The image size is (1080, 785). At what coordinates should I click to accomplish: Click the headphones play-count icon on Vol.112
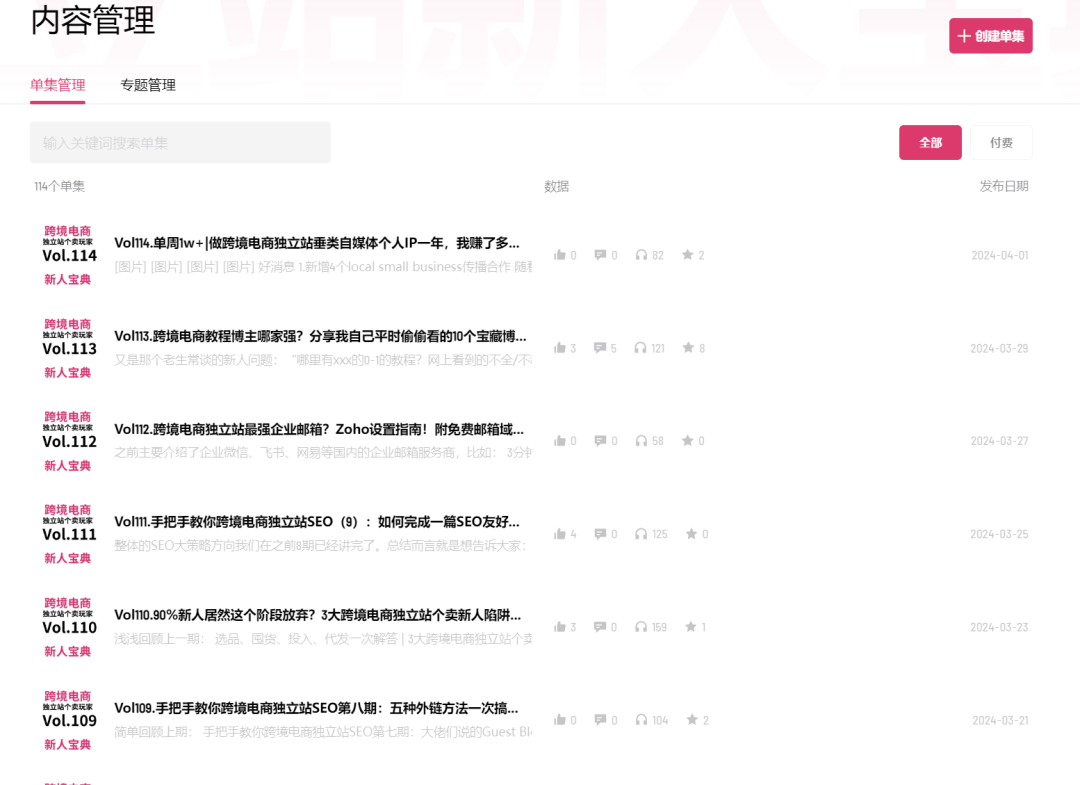click(641, 440)
